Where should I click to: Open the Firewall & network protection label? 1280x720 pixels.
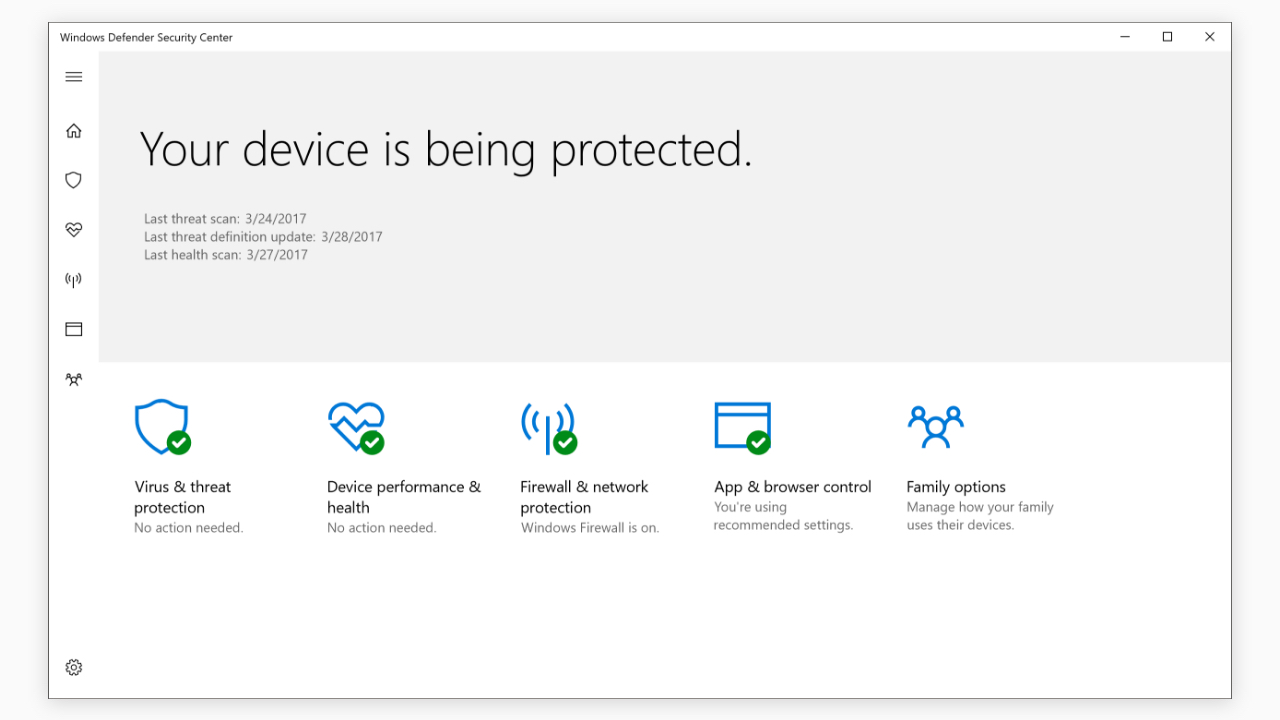point(584,497)
